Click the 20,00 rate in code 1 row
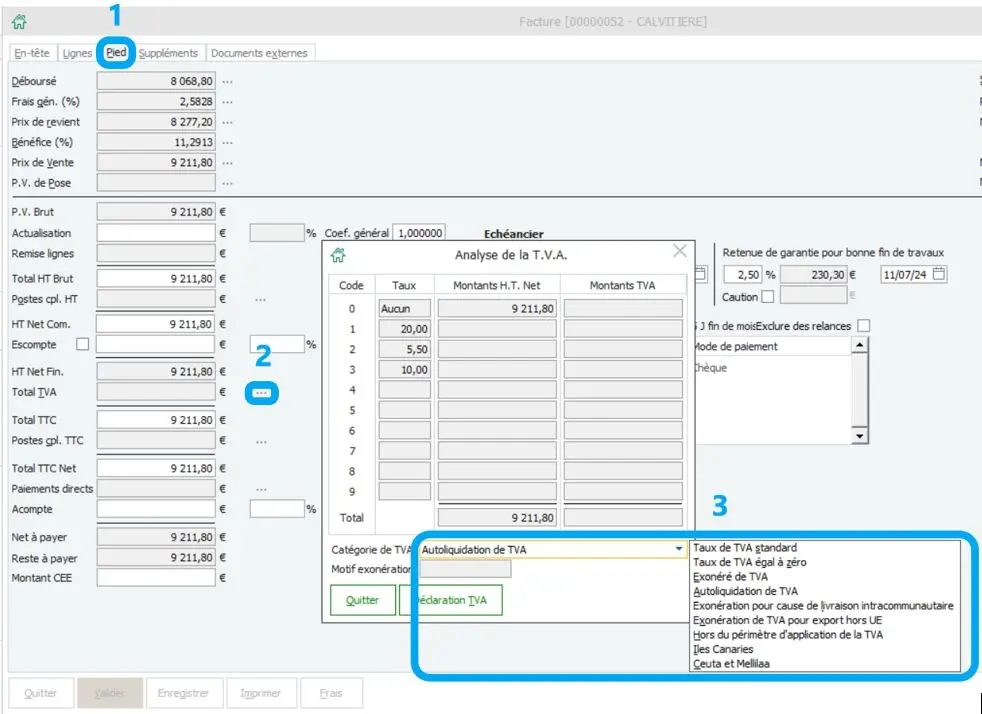The height and width of the screenshot is (714, 982). pyautogui.click(x=405, y=329)
